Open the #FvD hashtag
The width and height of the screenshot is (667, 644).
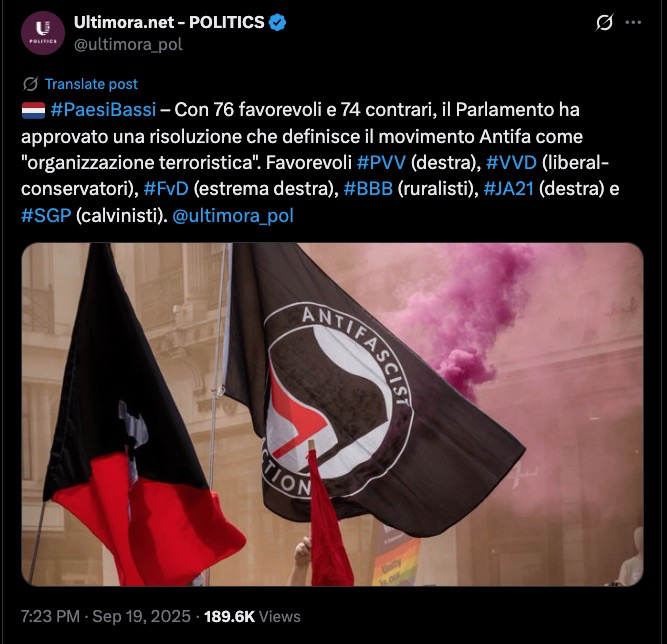click(166, 189)
